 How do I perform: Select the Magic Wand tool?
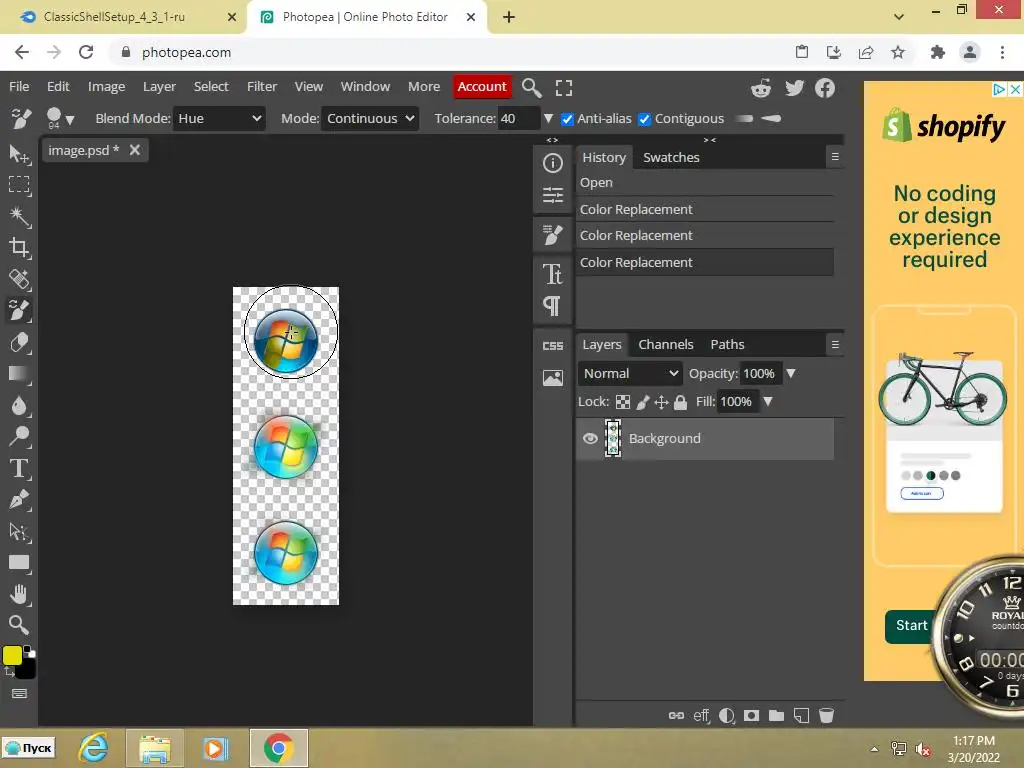[x=19, y=216]
